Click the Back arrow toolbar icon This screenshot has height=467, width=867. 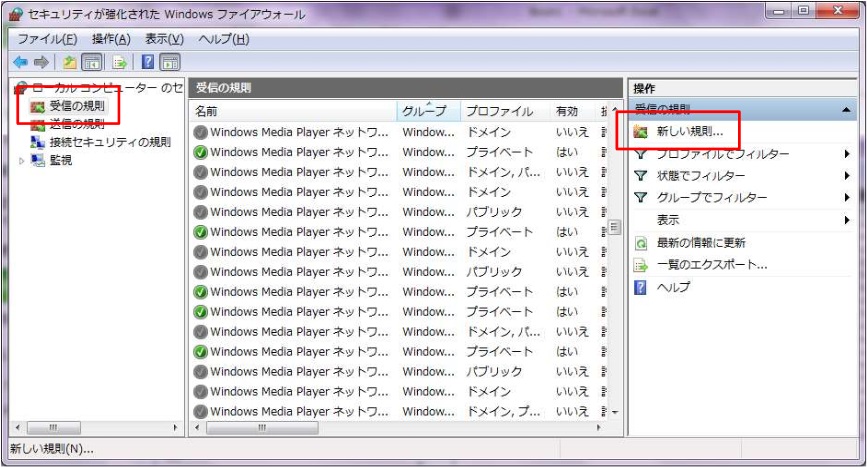20,62
